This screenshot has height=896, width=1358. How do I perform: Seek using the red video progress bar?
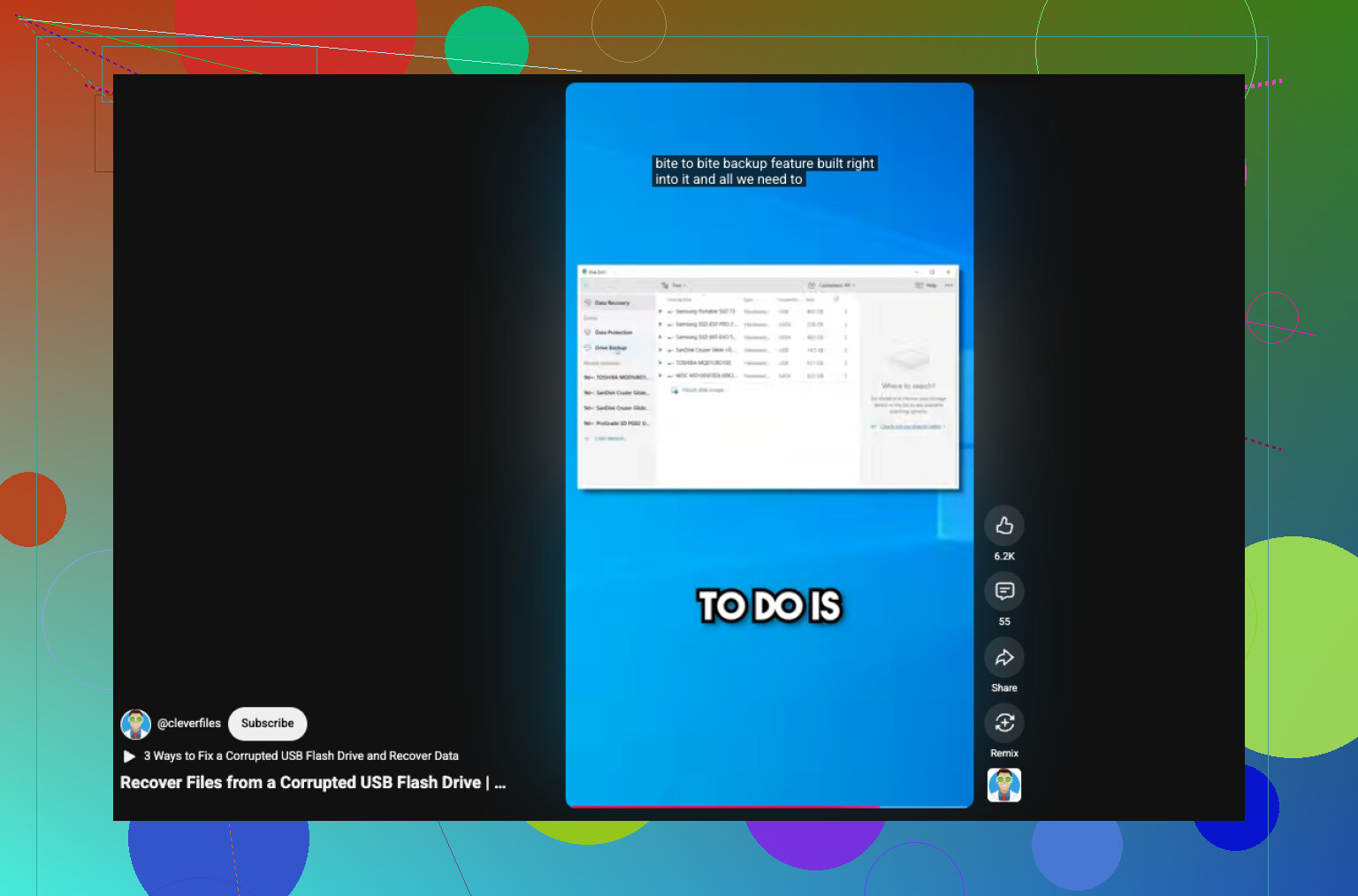[x=769, y=806]
